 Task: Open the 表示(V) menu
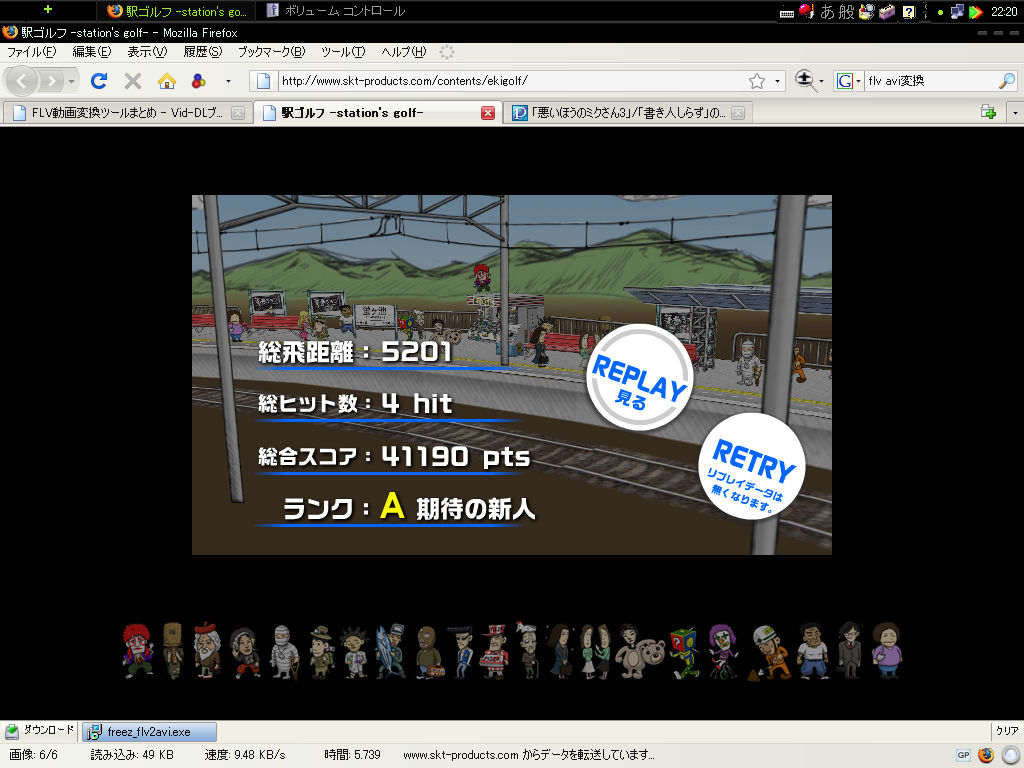point(147,52)
